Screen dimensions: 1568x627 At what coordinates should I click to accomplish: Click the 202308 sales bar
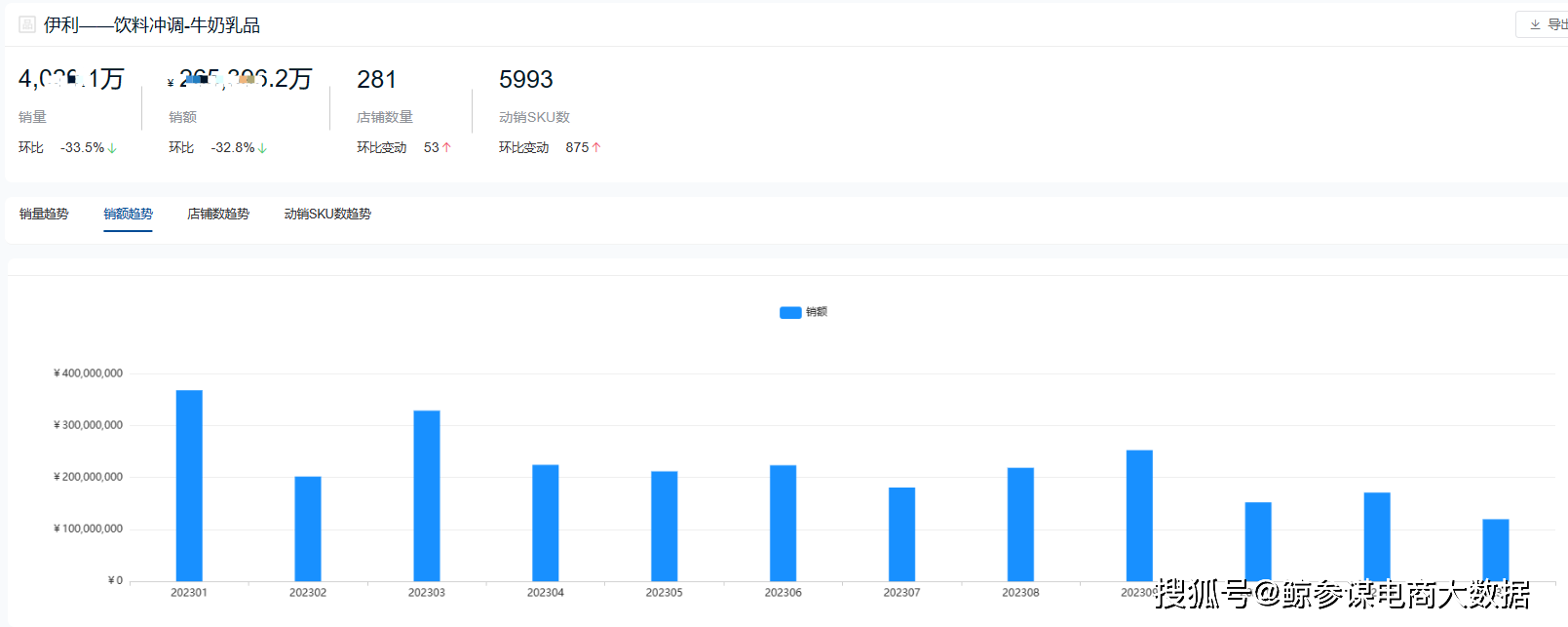pos(1021,525)
